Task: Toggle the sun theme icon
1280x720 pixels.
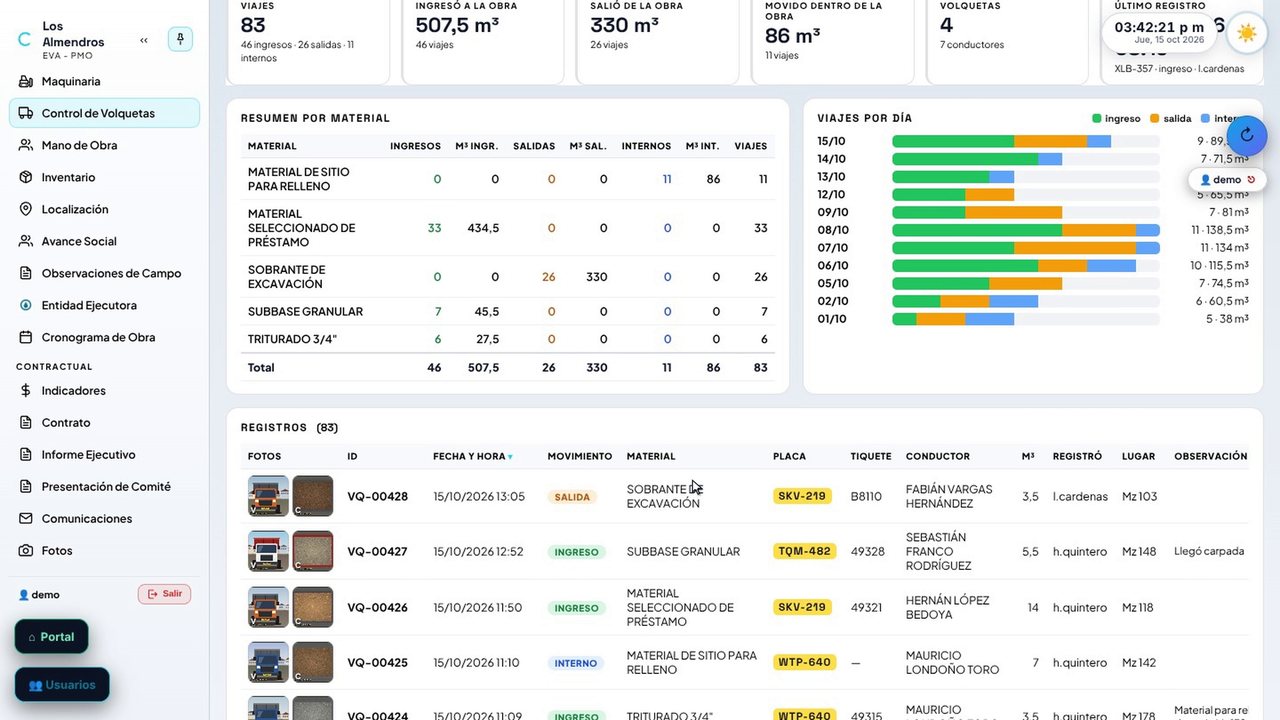Action: 1246,33
